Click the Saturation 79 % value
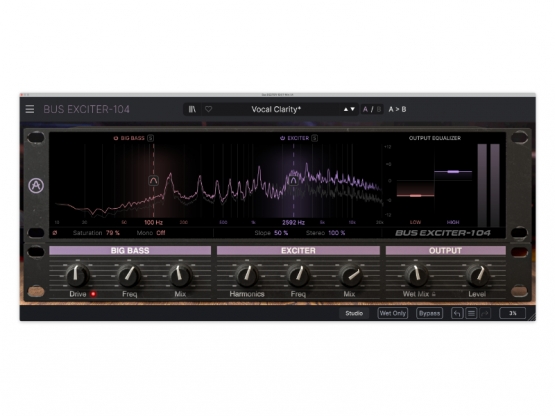This screenshot has width=555, height=416. [113, 233]
